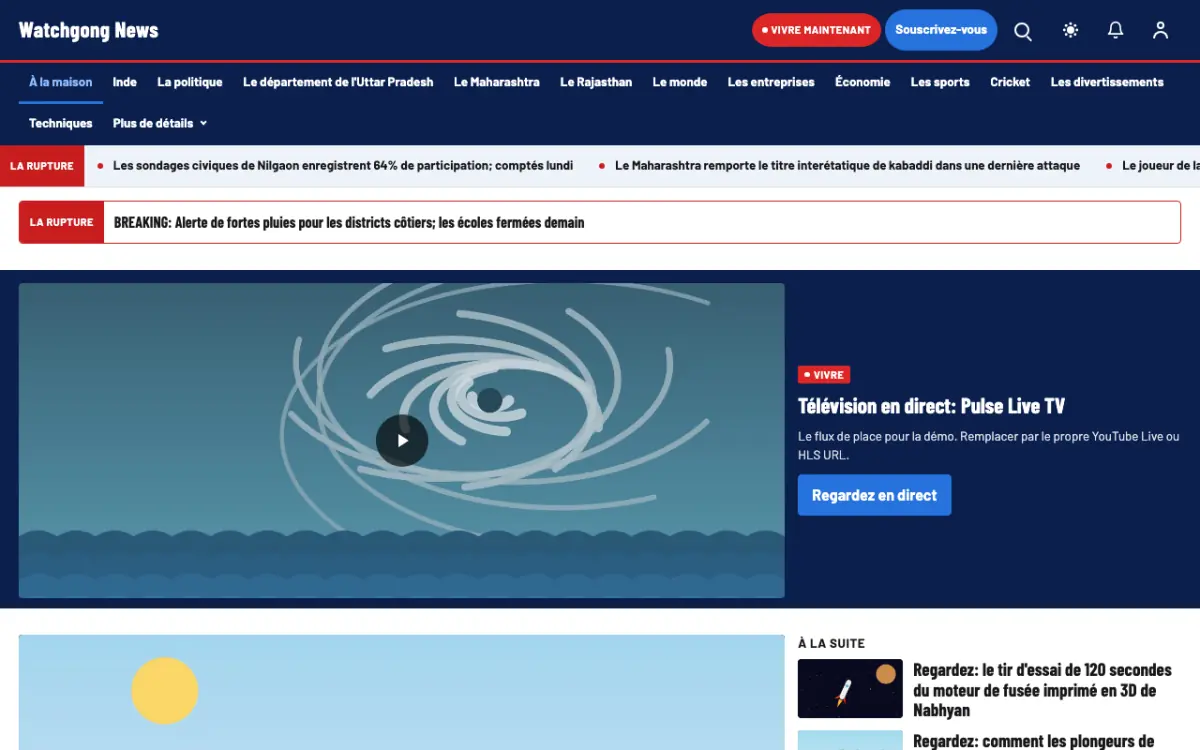Open the cyclone live video thumbnail

402,440
